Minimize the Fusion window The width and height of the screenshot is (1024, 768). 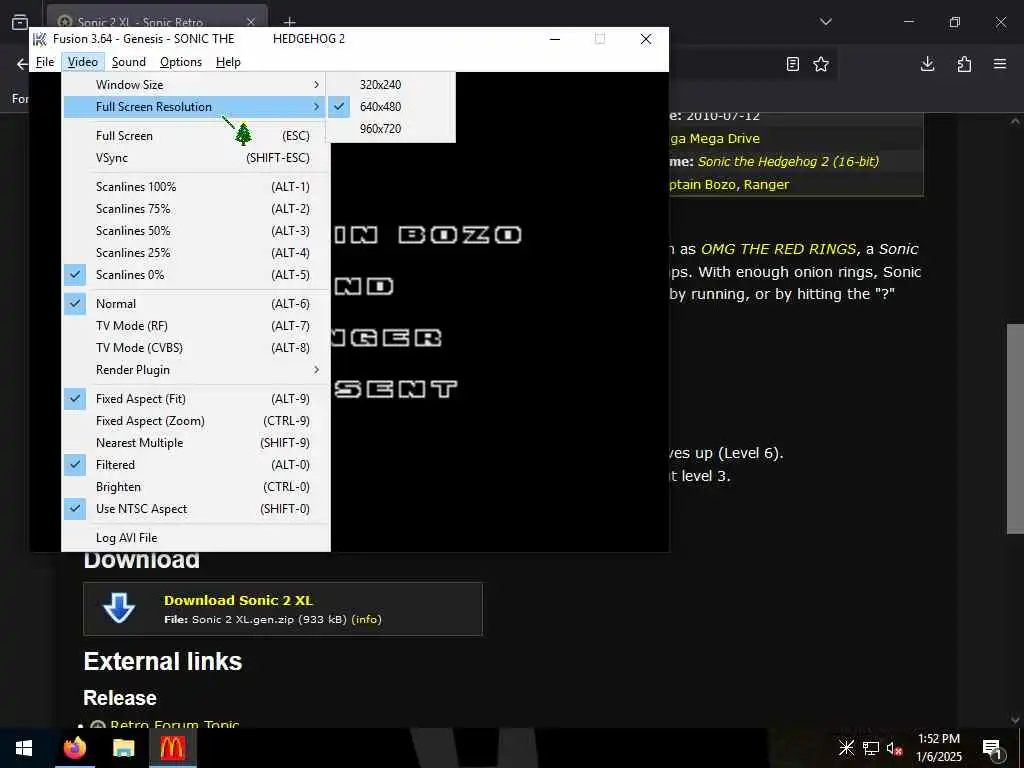pyautogui.click(x=555, y=39)
